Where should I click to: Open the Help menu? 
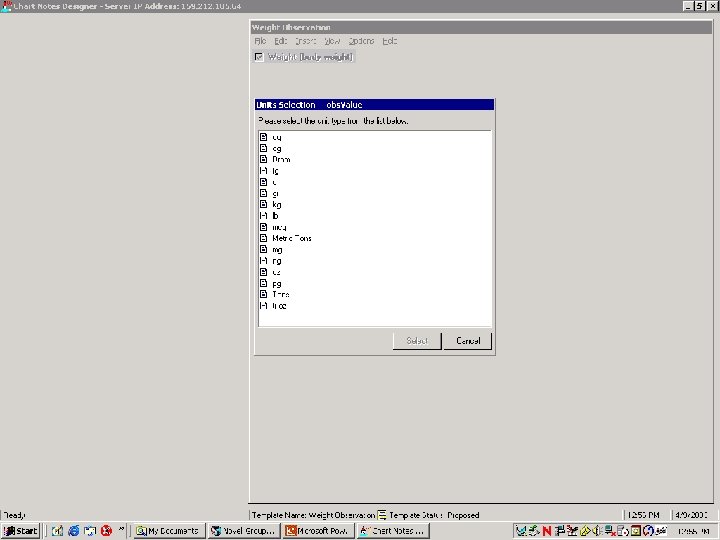[389, 41]
